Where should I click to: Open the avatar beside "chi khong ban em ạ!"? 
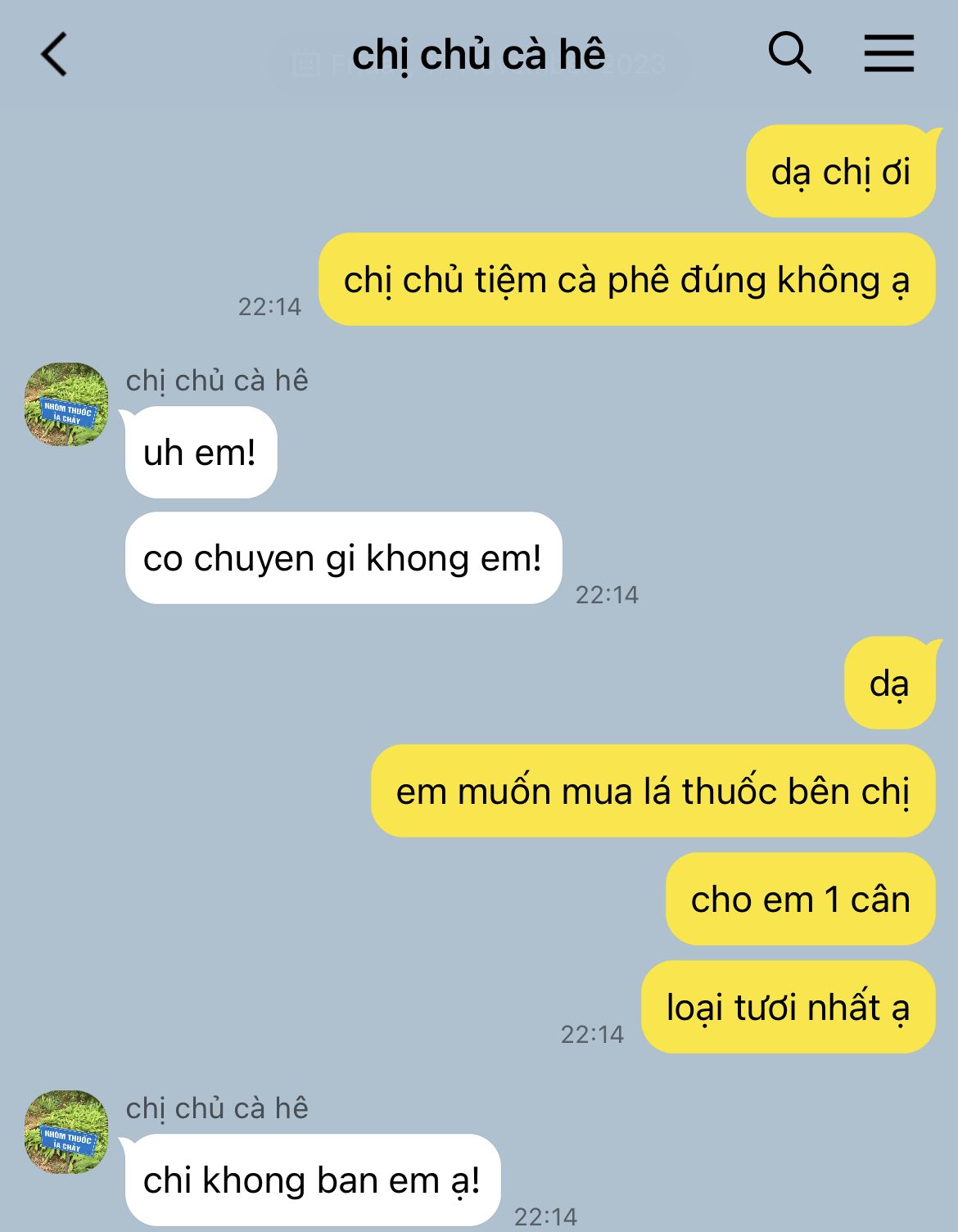point(66,1132)
